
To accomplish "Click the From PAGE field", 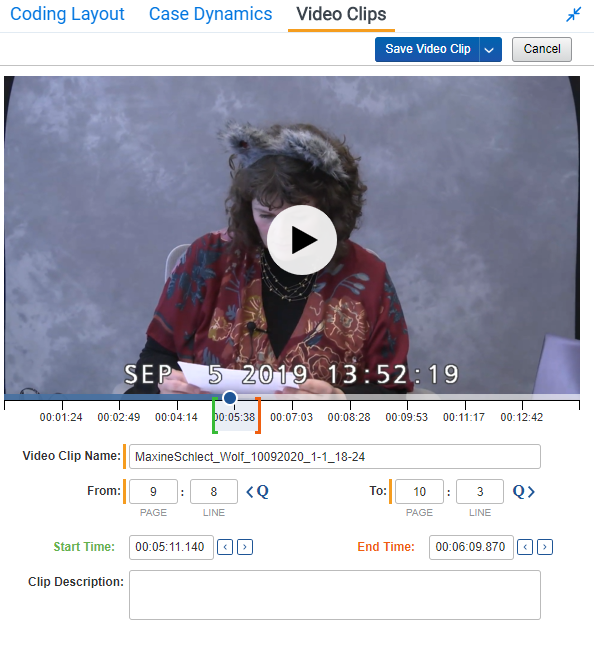I will coord(153,492).
